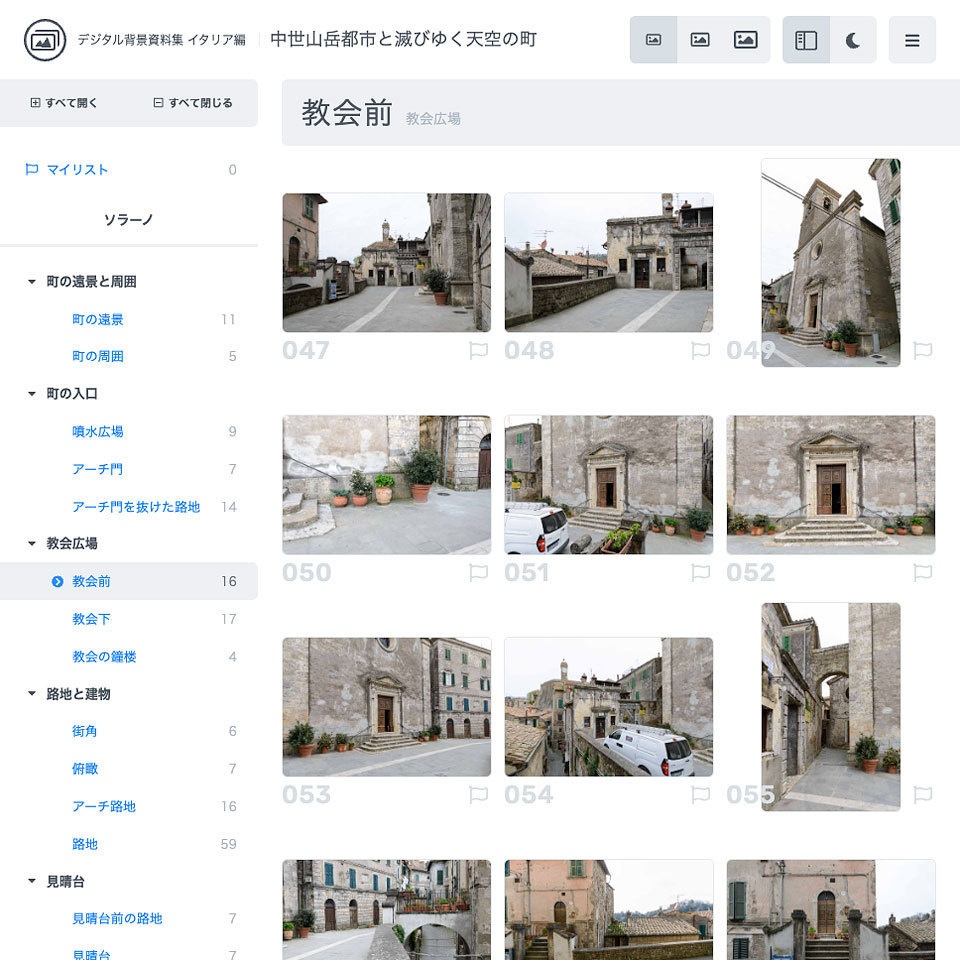Open thumbnail 047 of the street view
The image size is (960, 960).
pyautogui.click(x=386, y=263)
